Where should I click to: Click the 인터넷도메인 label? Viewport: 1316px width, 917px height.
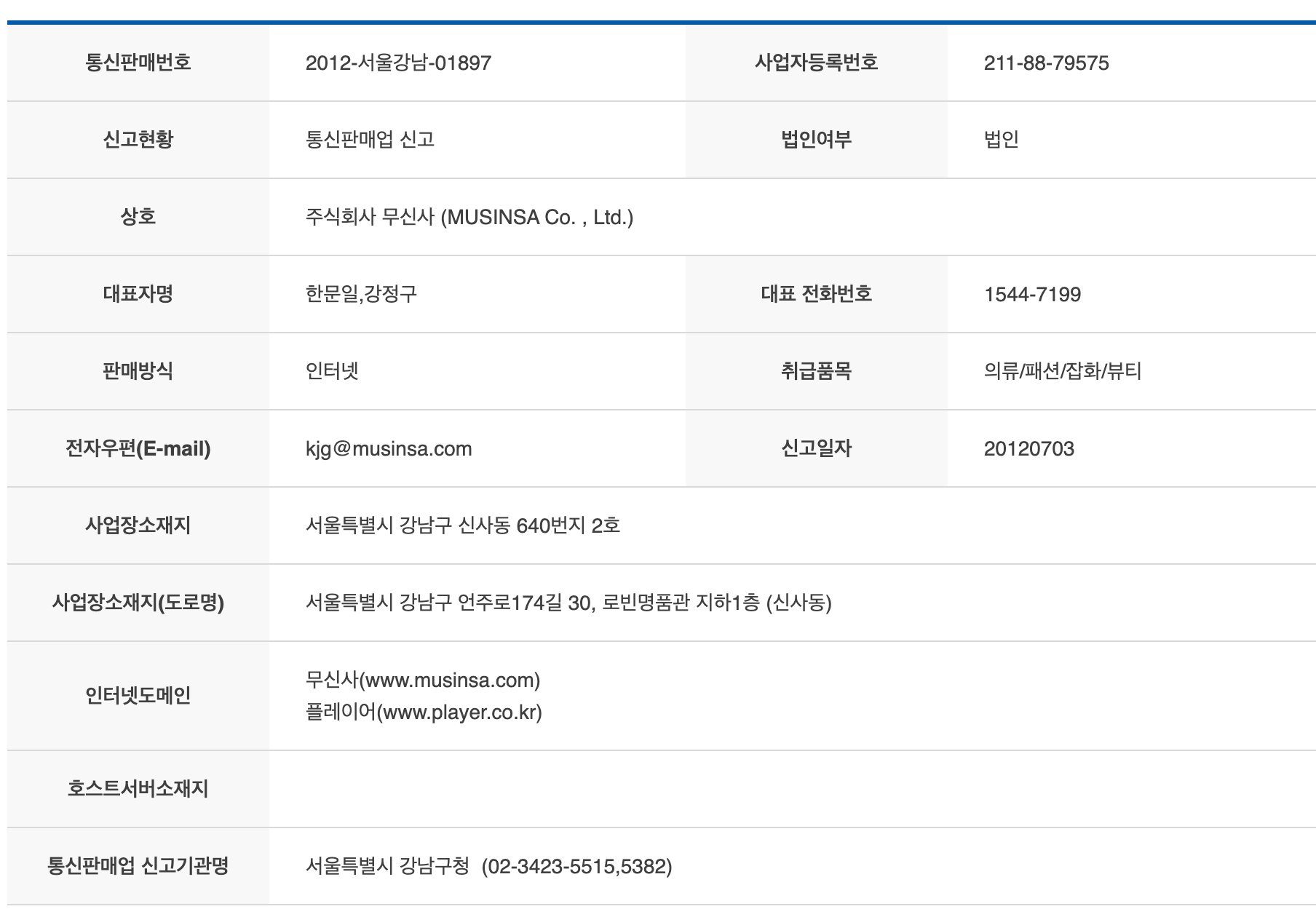pos(138,696)
